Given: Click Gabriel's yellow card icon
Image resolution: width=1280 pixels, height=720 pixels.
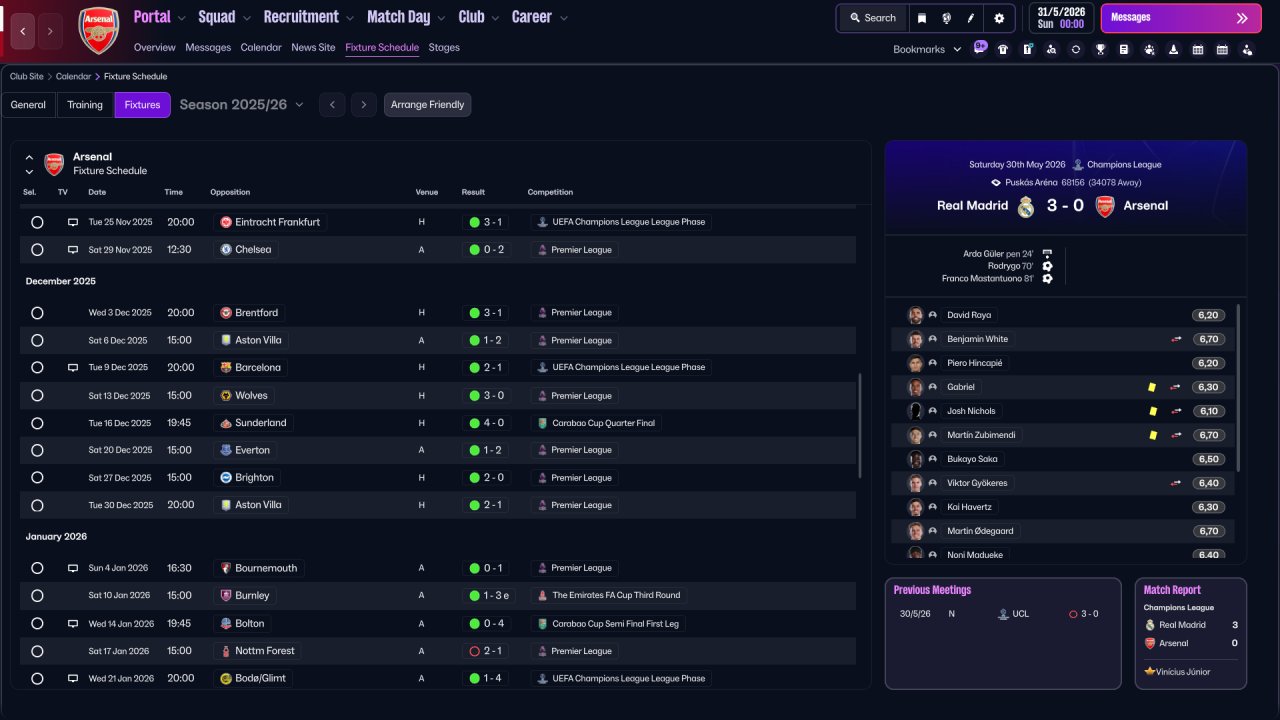Looking at the screenshot, I should (1152, 387).
